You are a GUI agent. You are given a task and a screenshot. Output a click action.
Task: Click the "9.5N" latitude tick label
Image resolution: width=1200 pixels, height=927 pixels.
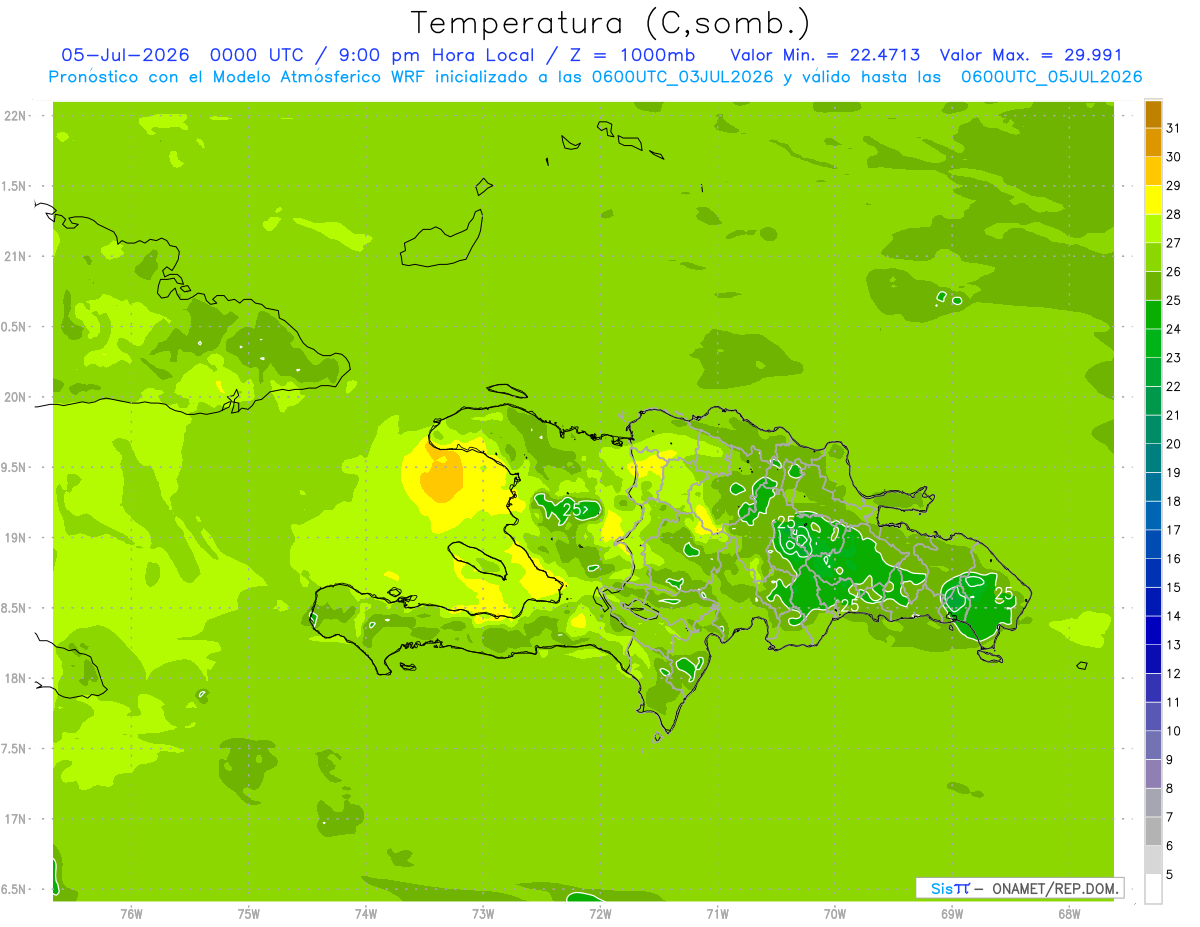pyautogui.click(x=14, y=467)
